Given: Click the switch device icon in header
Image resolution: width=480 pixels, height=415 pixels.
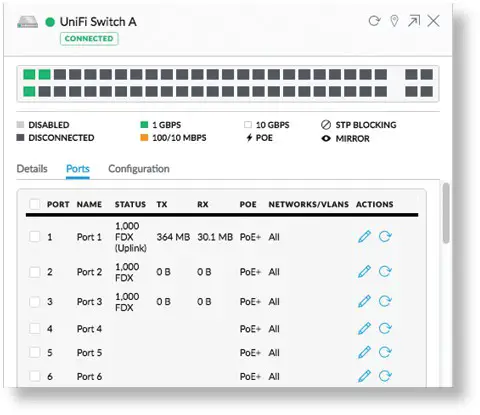Looking at the screenshot, I should pos(27,22).
